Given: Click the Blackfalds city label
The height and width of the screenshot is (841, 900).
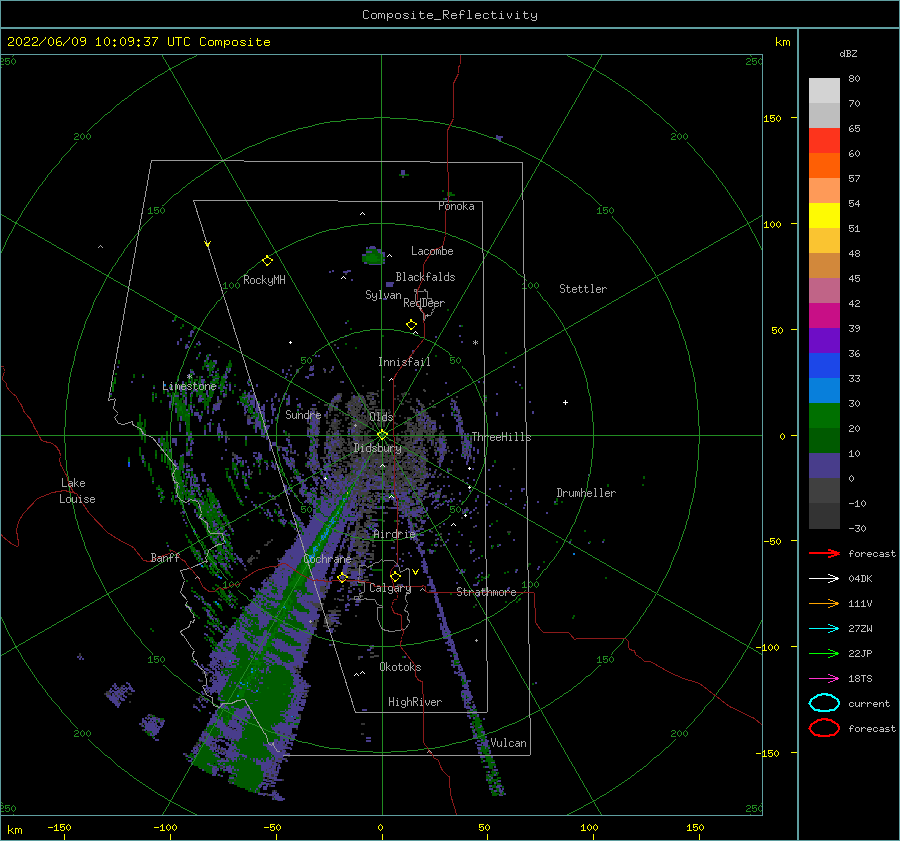Looking at the screenshot, I should click(425, 277).
